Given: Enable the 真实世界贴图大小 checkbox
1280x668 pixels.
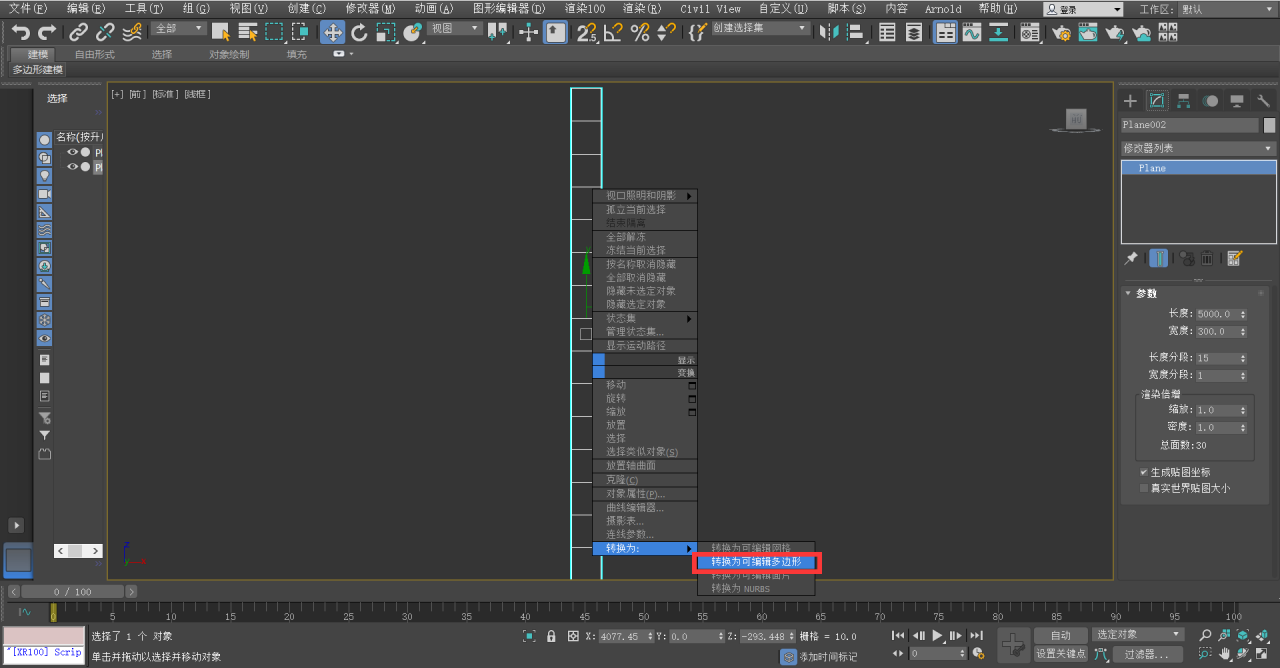Looking at the screenshot, I should (x=1144, y=488).
